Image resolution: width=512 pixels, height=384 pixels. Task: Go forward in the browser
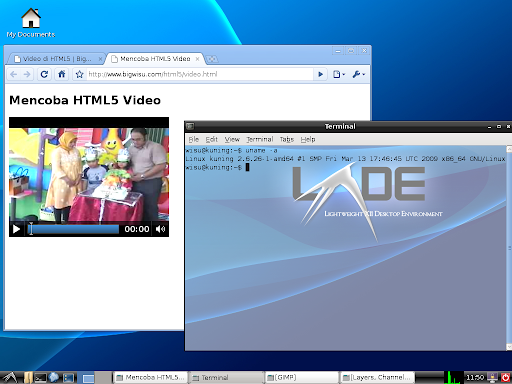tap(27, 74)
